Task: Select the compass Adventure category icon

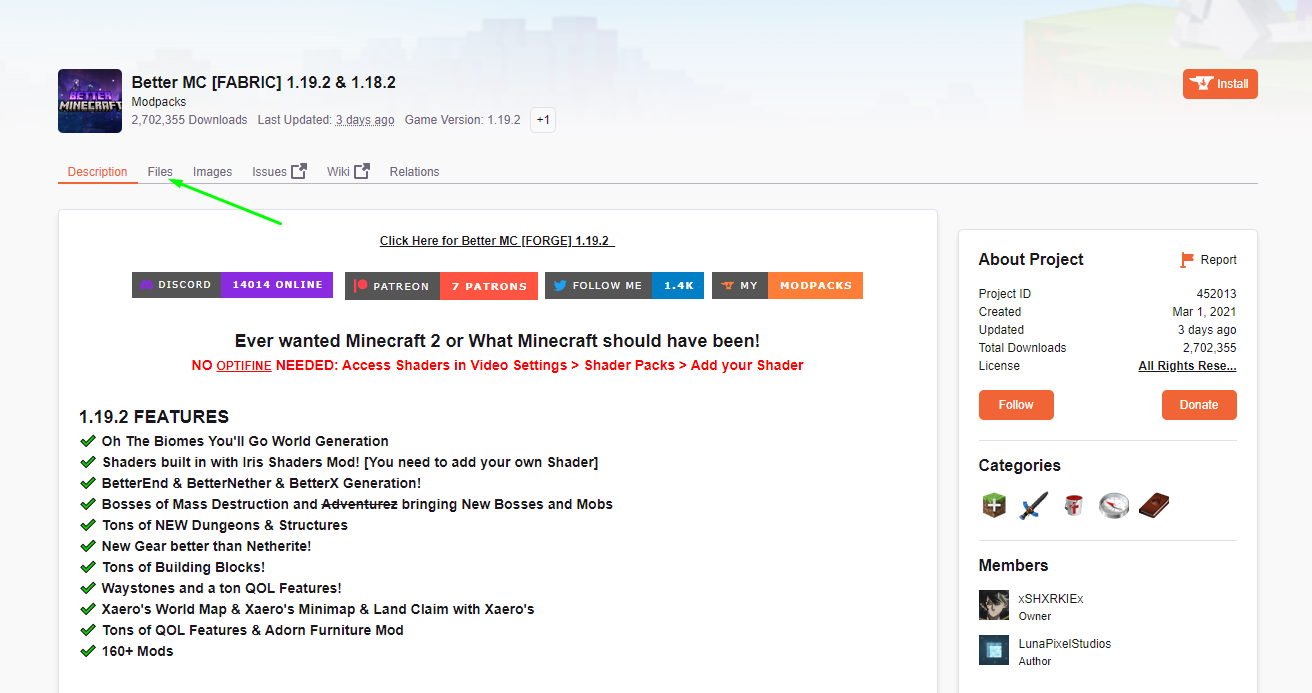Action: point(1113,505)
